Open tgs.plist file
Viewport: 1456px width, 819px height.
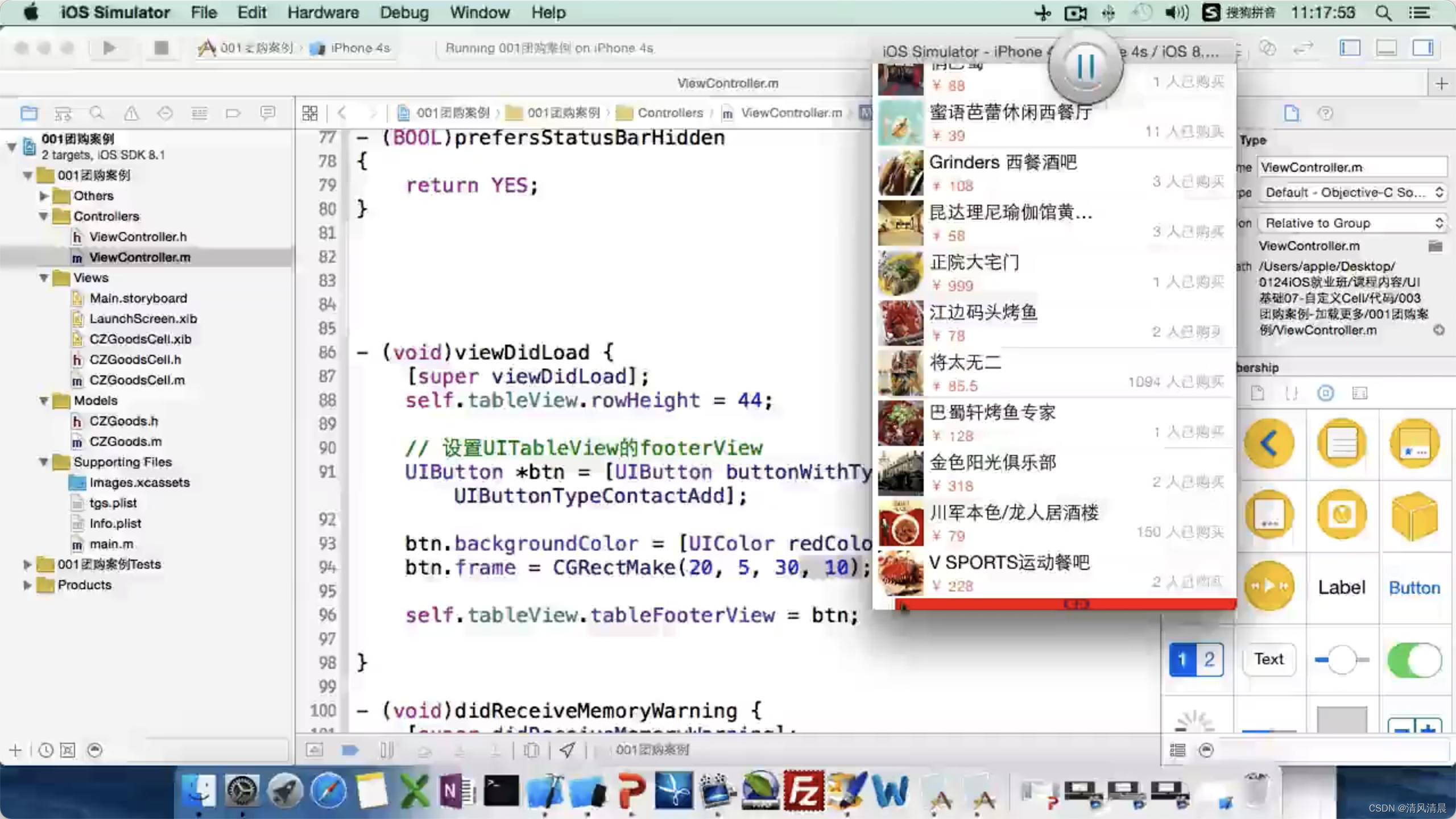coord(113,503)
